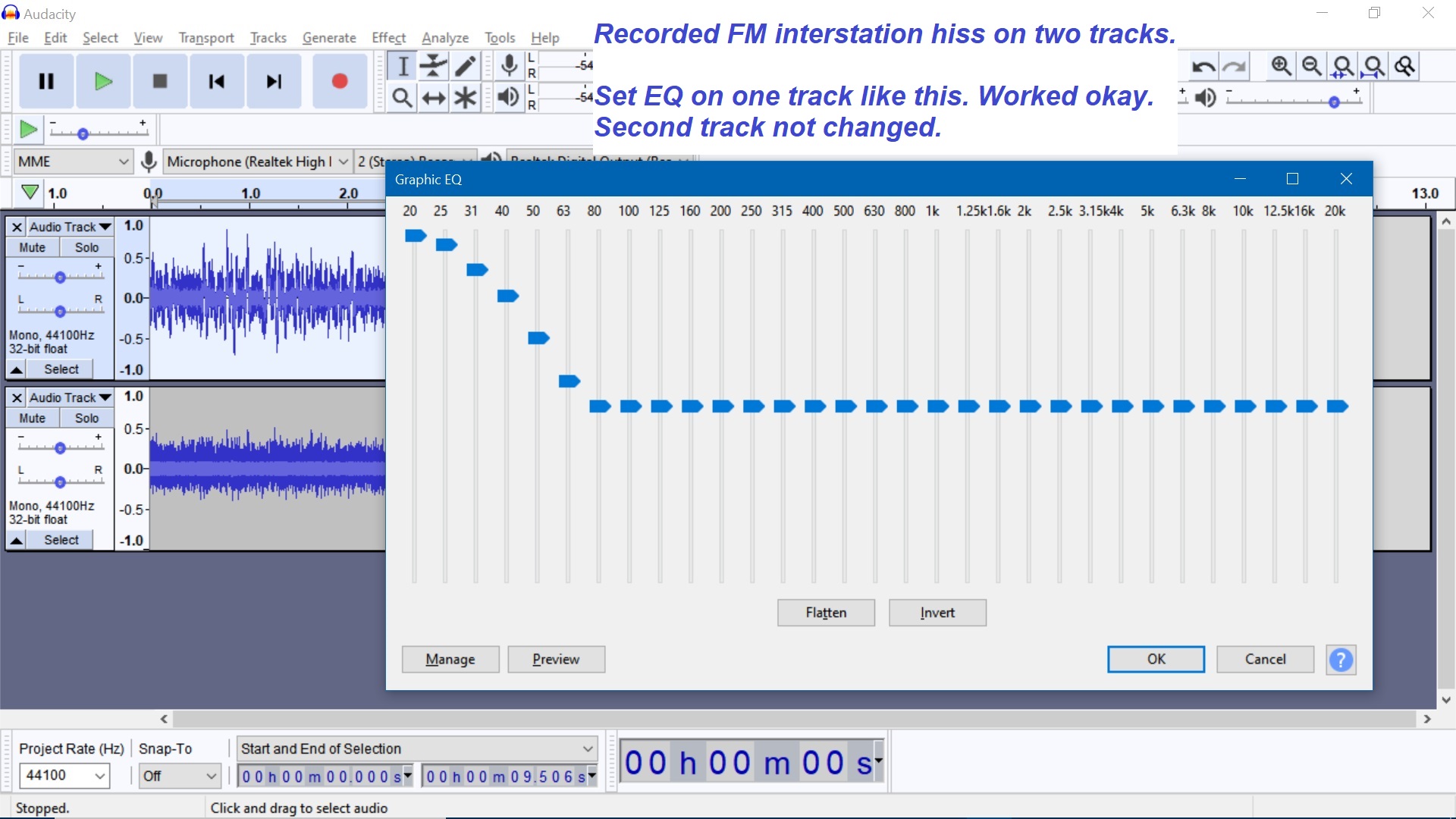The image size is (1456, 819).
Task: Close the first Audio Track with X
Action: point(17,227)
